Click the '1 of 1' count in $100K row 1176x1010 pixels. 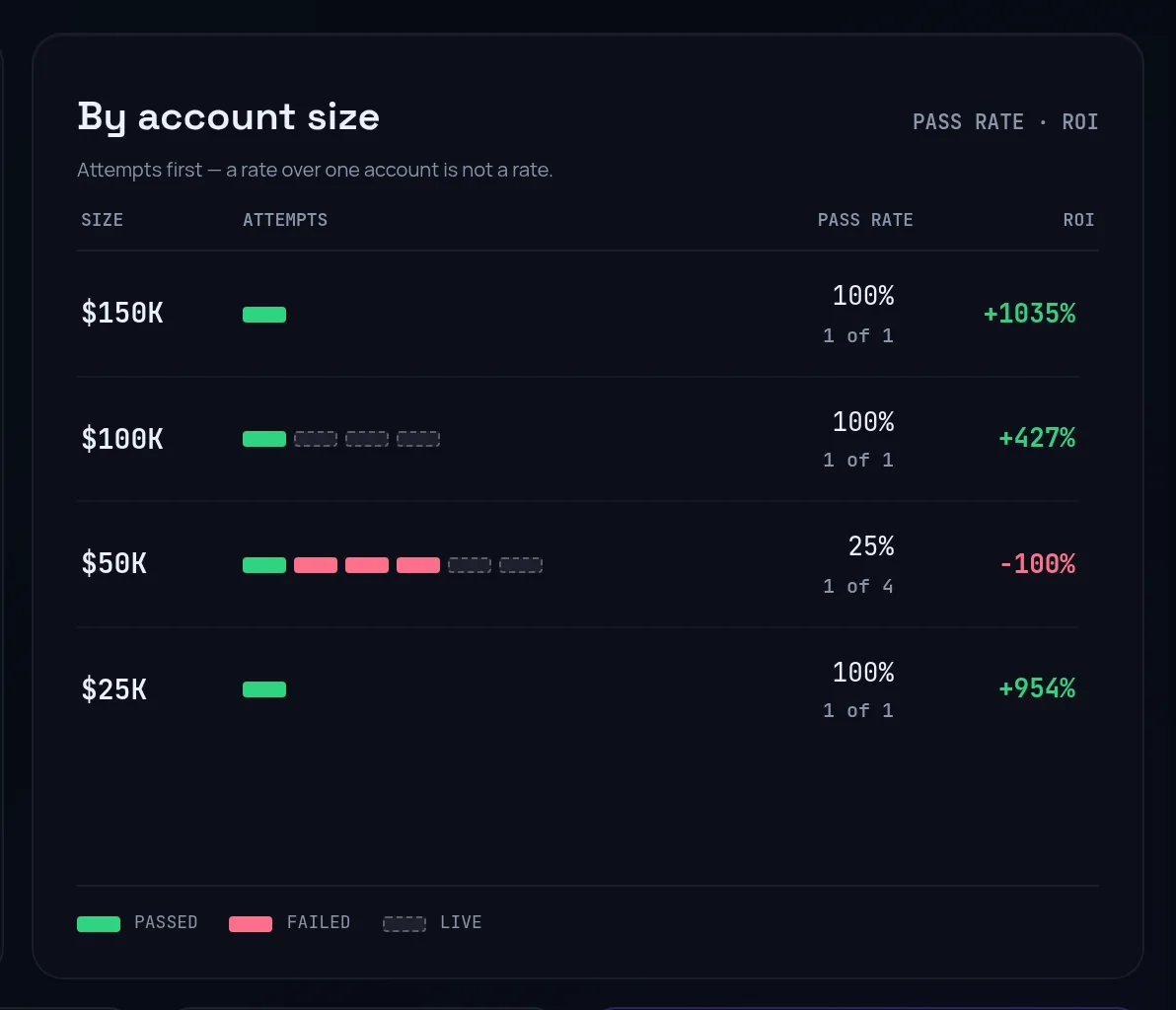point(858,461)
